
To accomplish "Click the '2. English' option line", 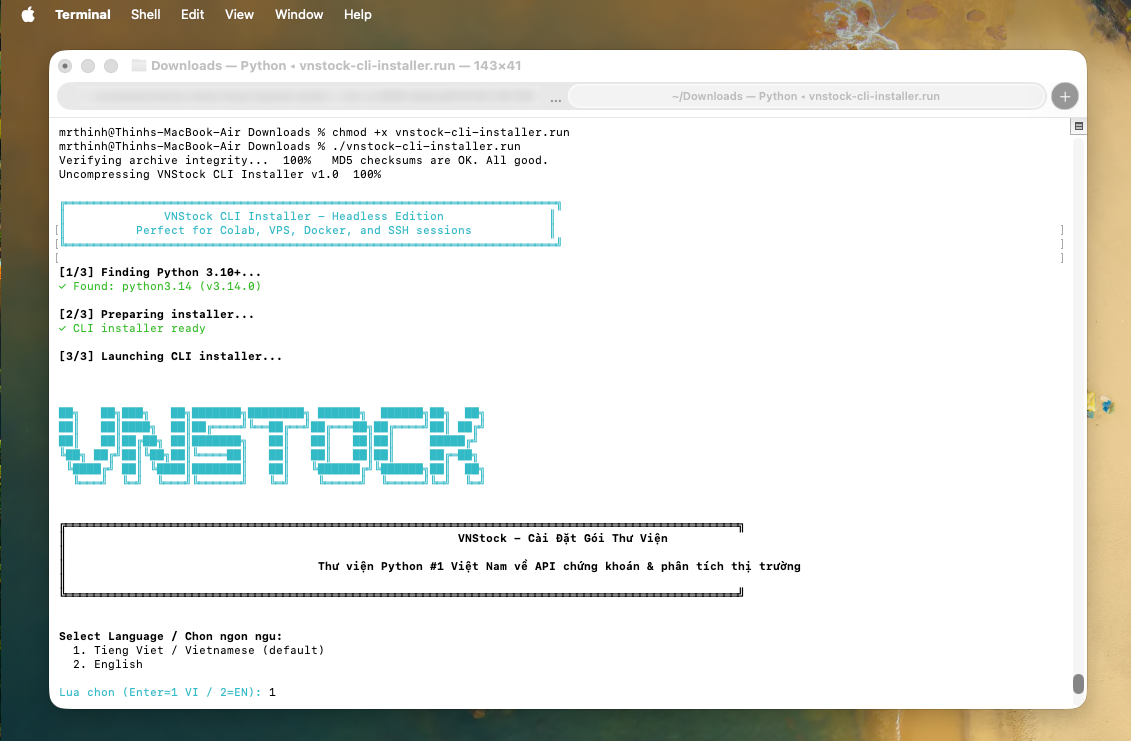I will click(118, 664).
